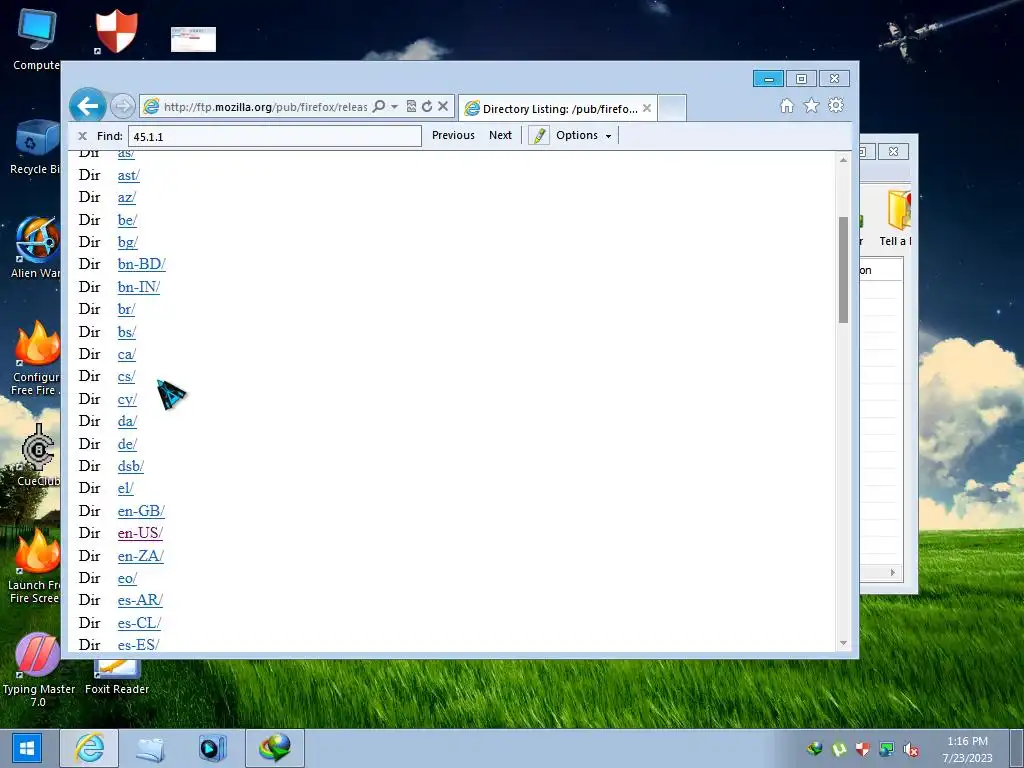Open the Windows Start button
Image resolution: width=1024 pixels, height=768 pixels.
coord(26,748)
